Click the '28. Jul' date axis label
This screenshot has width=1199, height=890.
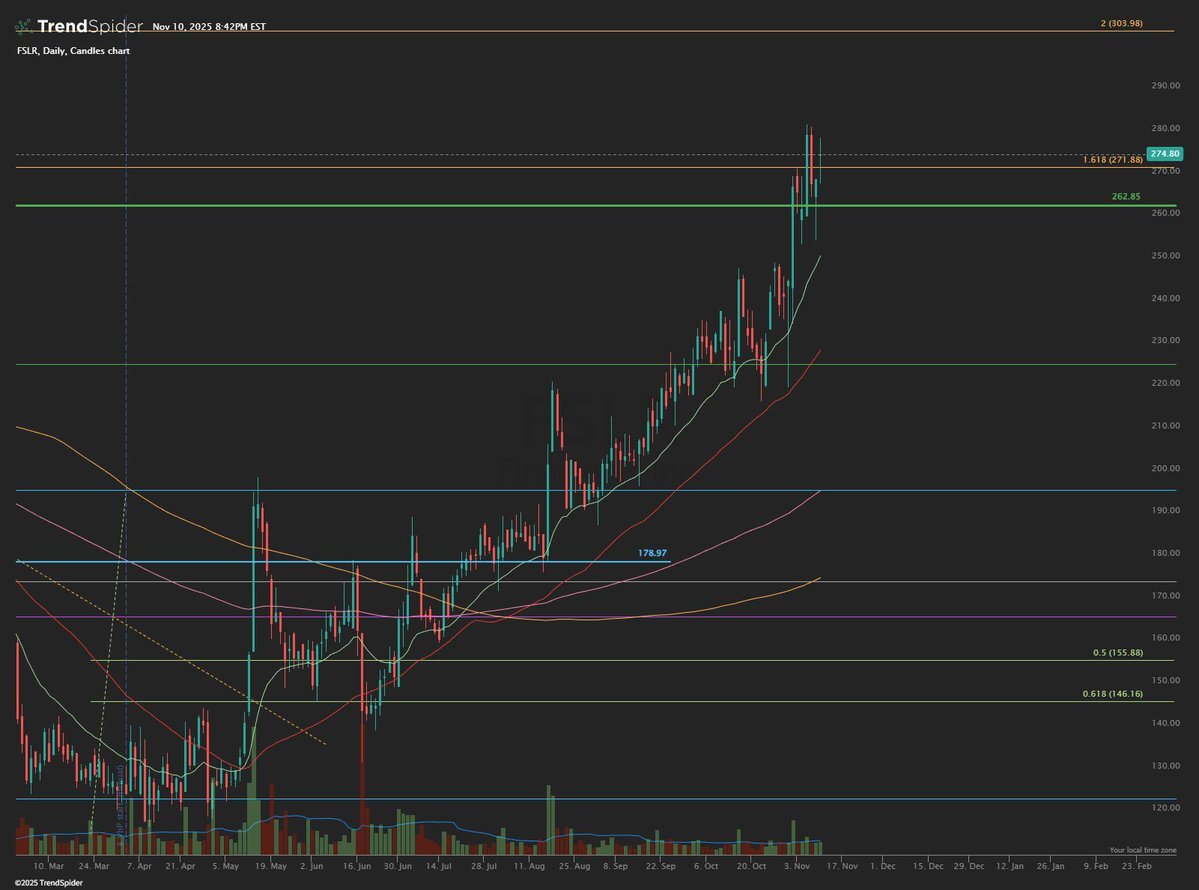pyautogui.click(x=484, y=866)
